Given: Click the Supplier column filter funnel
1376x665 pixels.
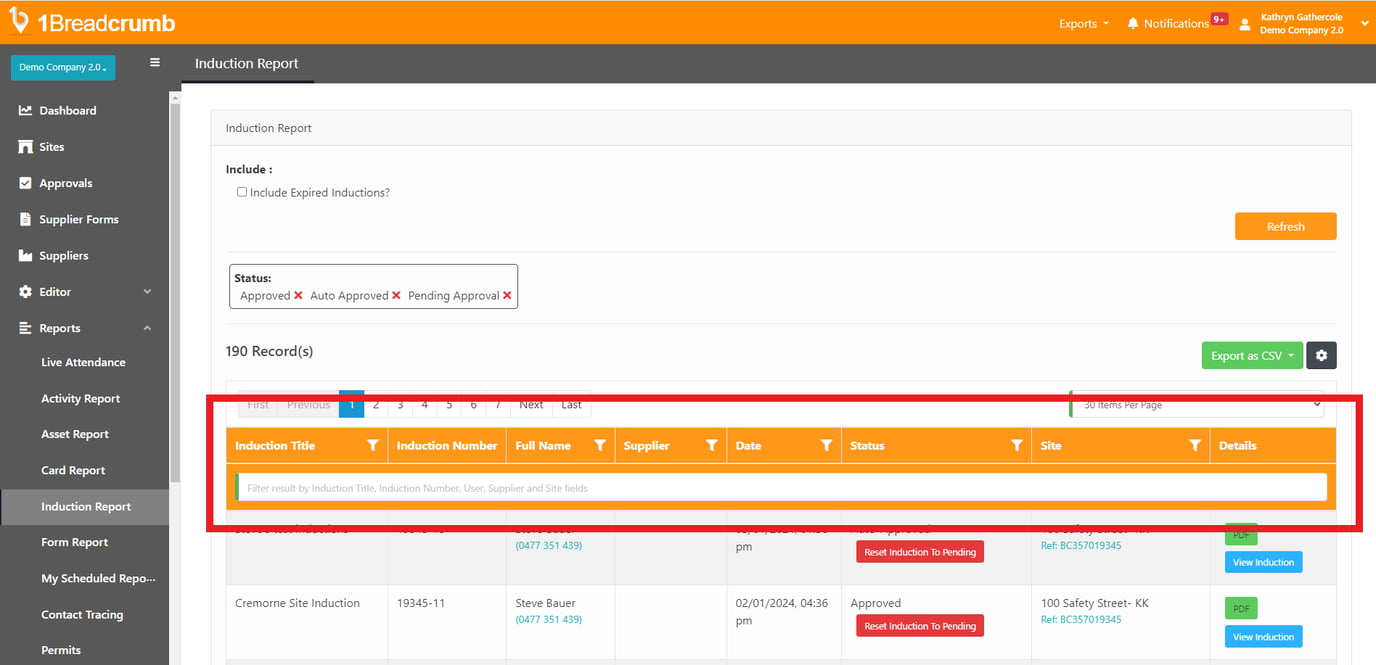Looking at the screenshot, I should pyautogui.click(x=711, y=445).
